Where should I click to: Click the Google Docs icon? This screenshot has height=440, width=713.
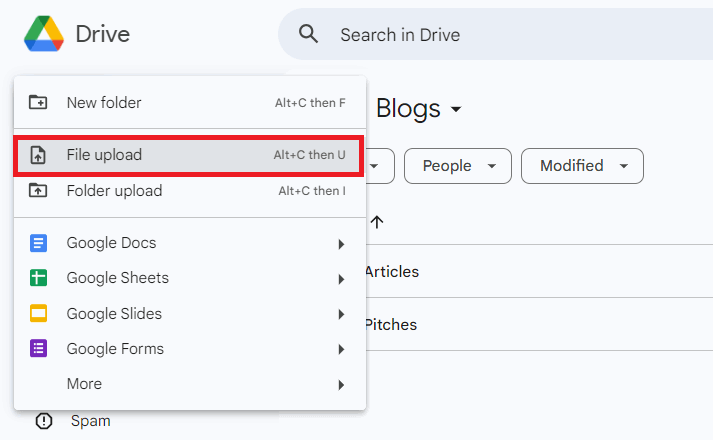coord(38,243)
